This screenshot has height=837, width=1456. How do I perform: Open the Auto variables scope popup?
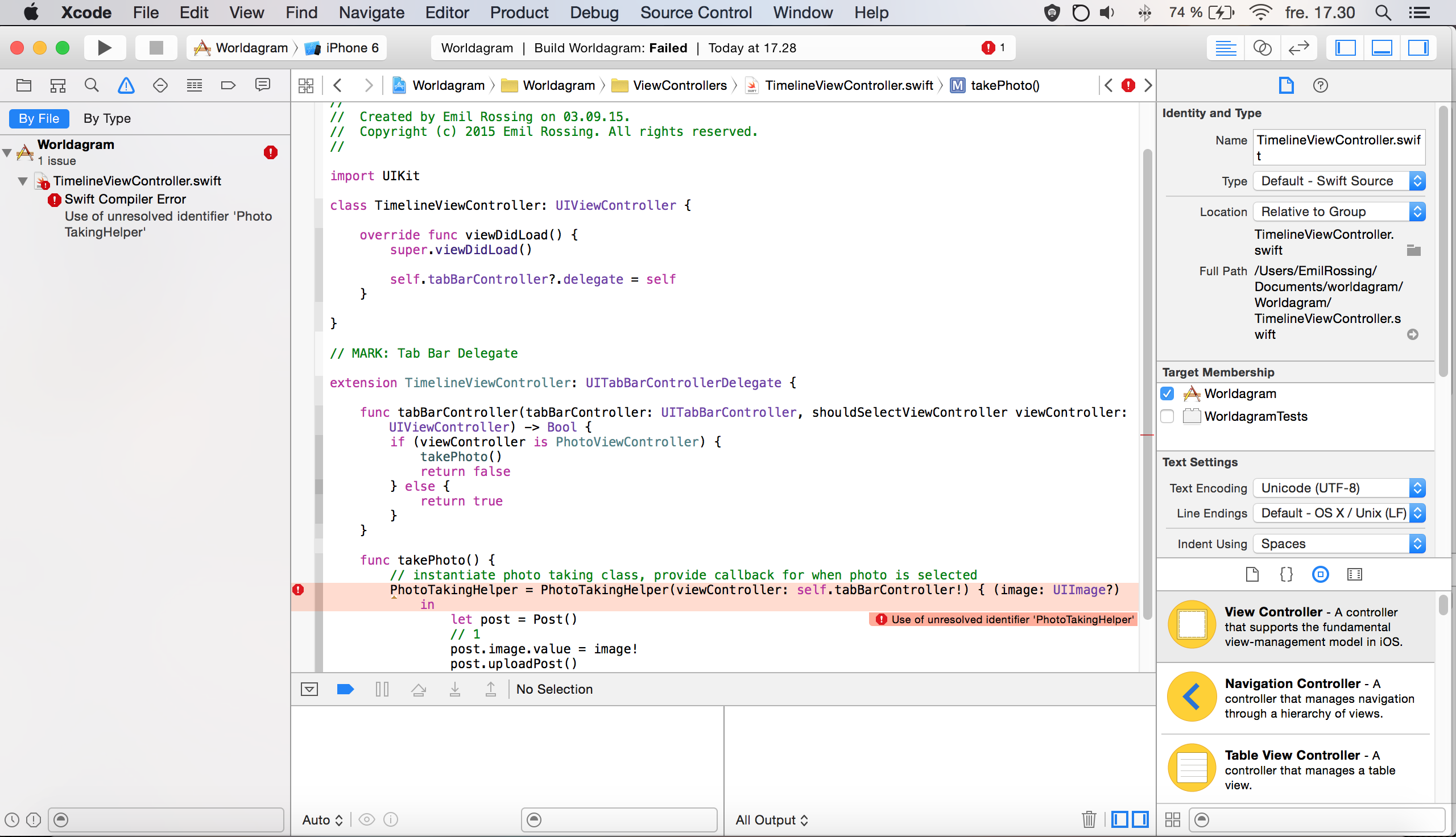pos(322,821)
